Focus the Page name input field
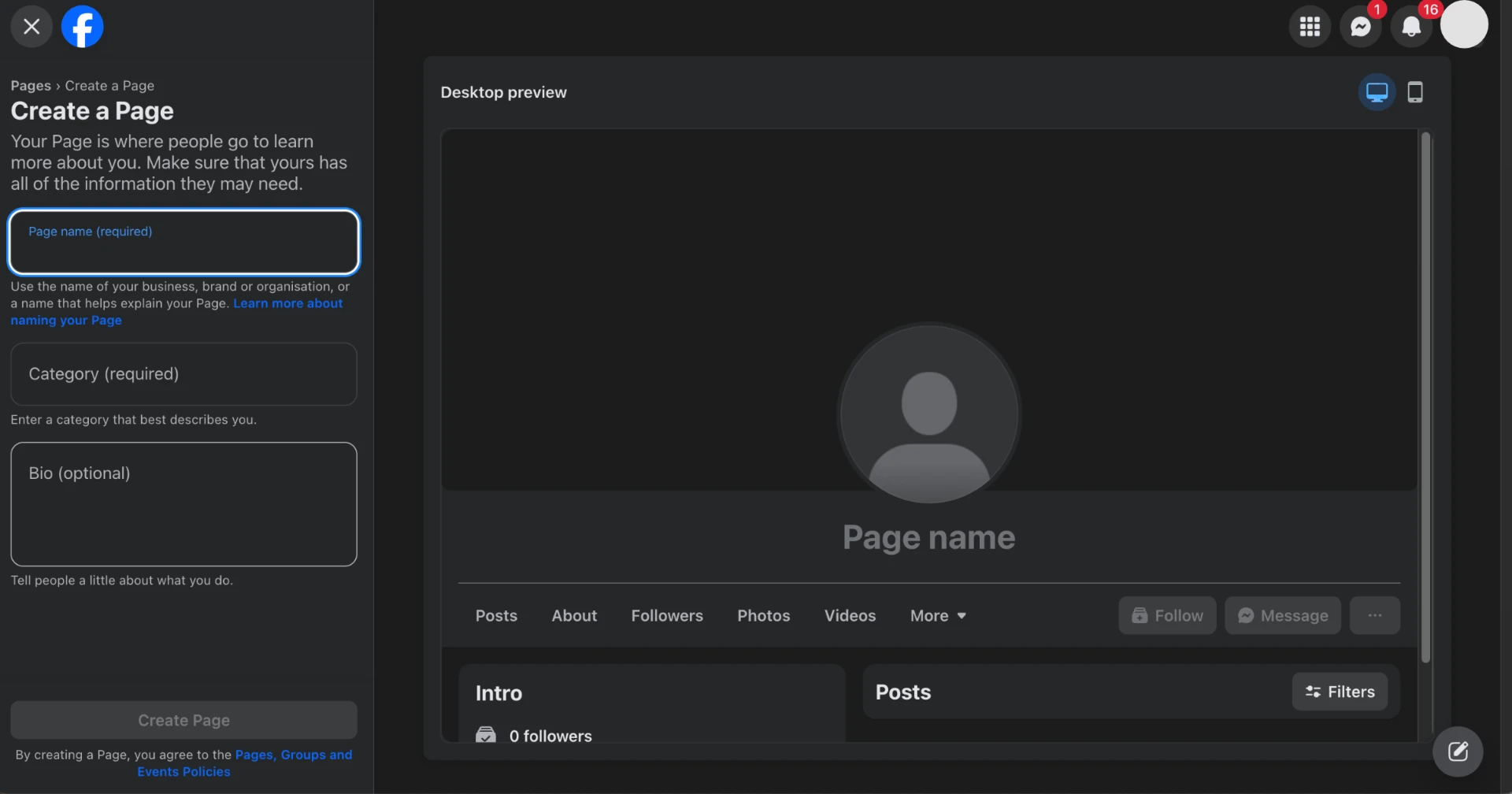 184,242
